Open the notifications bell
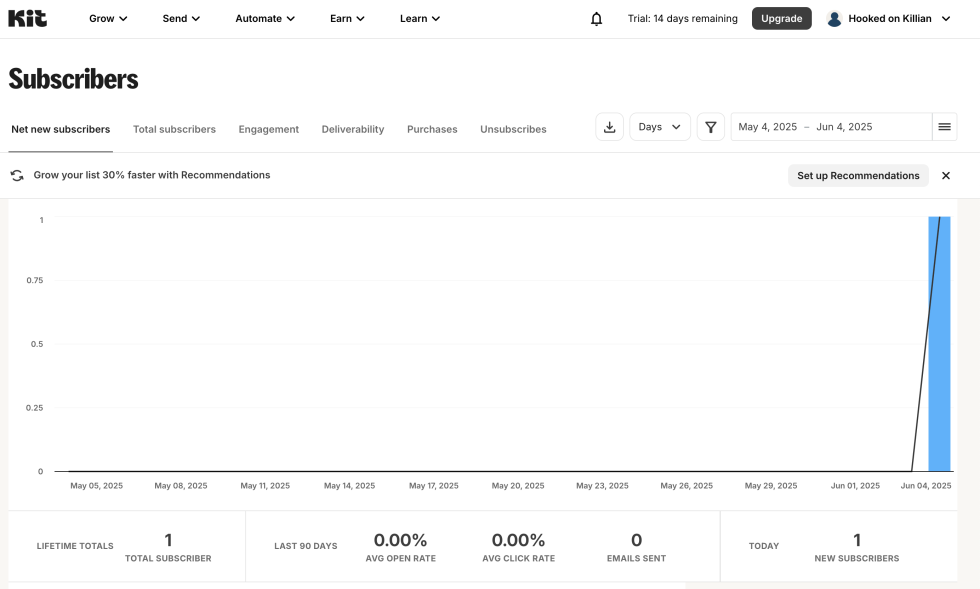 pos(596,19)
